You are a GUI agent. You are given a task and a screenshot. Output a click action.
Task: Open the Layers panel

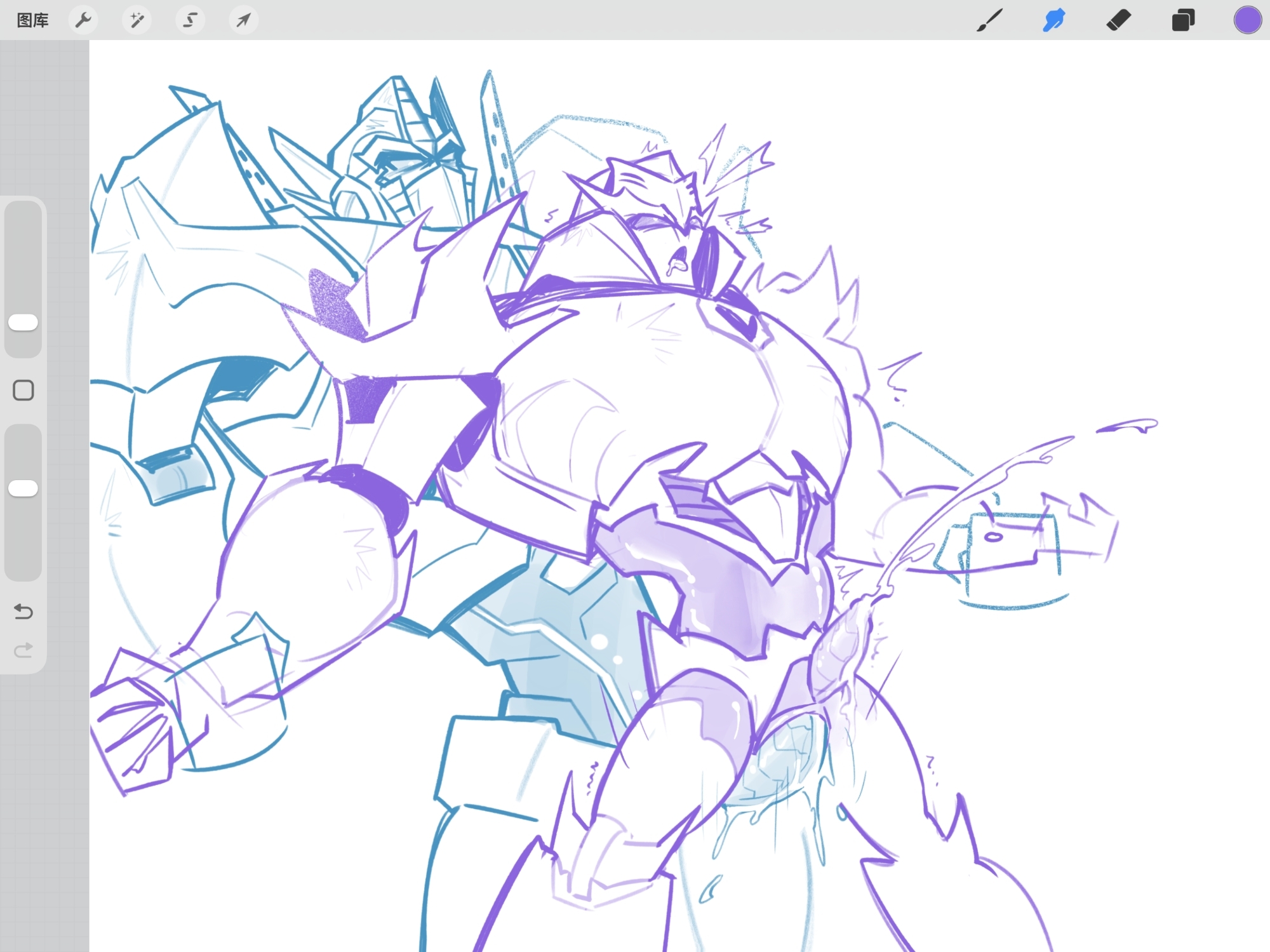coord(1183,20)
